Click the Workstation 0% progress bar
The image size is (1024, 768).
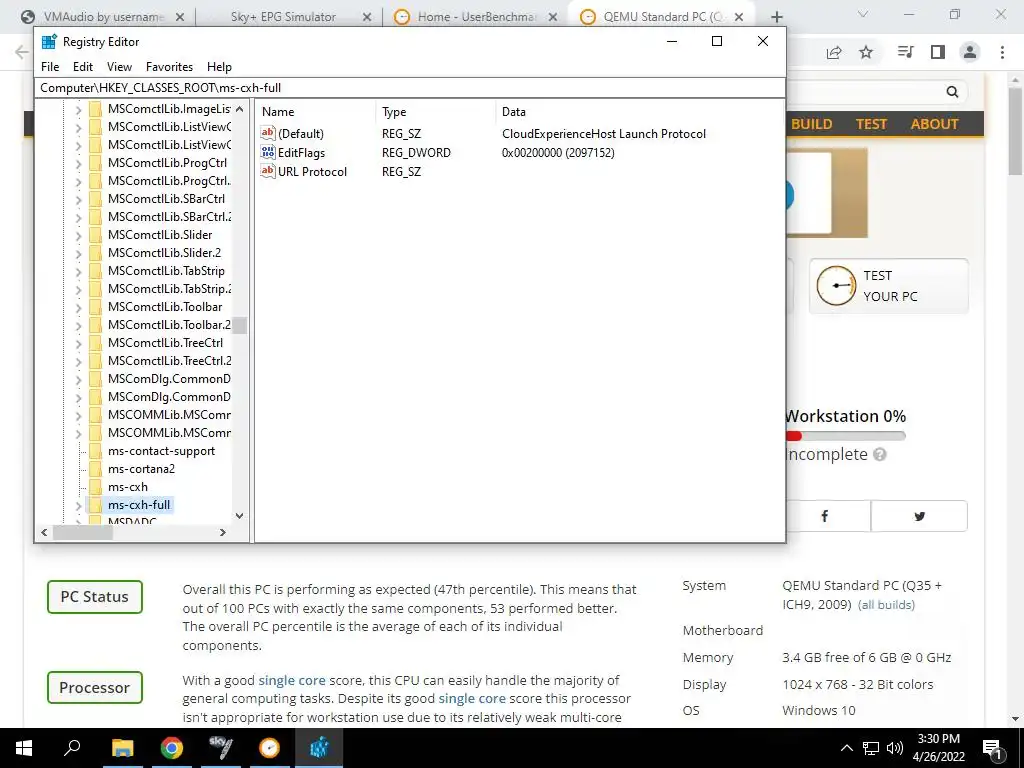845,436
